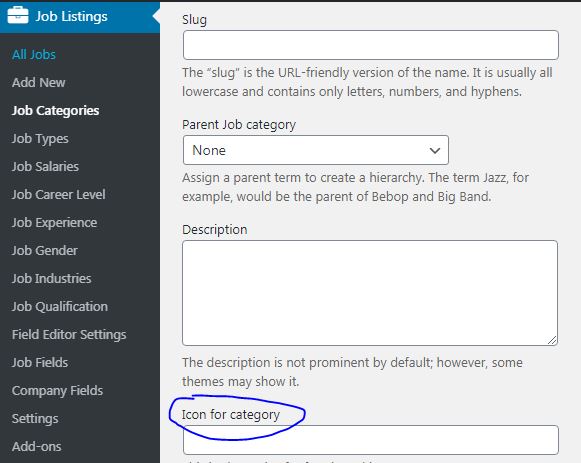
Task: Select Add New in the sidebar
Action: [39, 82]
